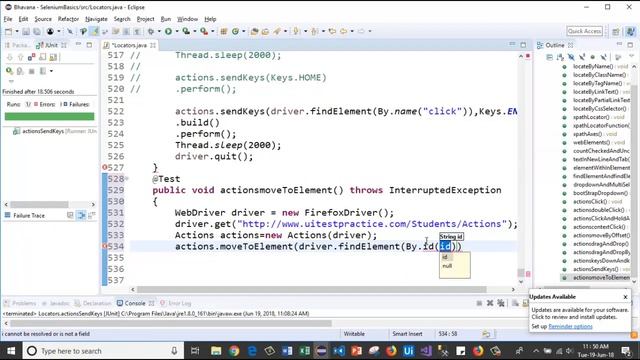Viewport: 640px width, 360px height.
Task: Click the New file toolbar icon
Action: pos(8,31)
